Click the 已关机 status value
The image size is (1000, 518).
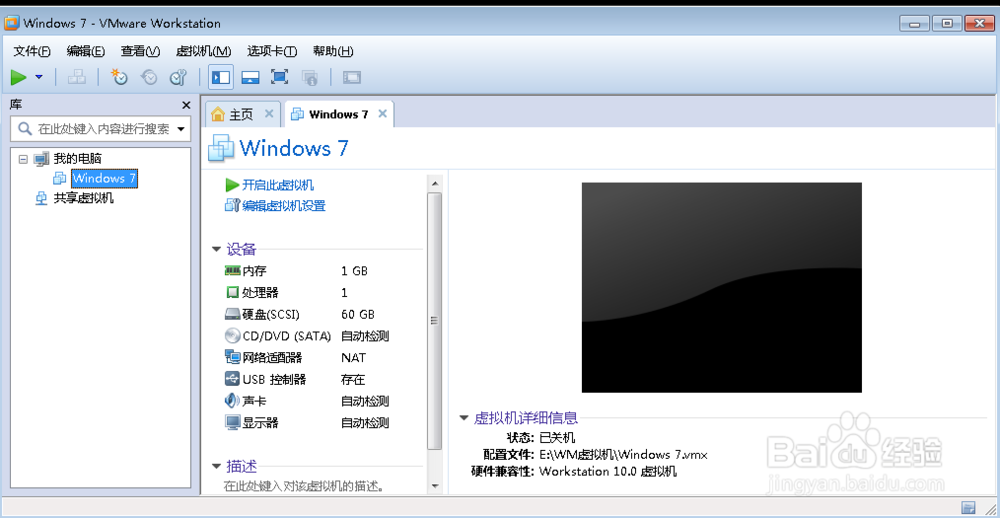(557, 438)
